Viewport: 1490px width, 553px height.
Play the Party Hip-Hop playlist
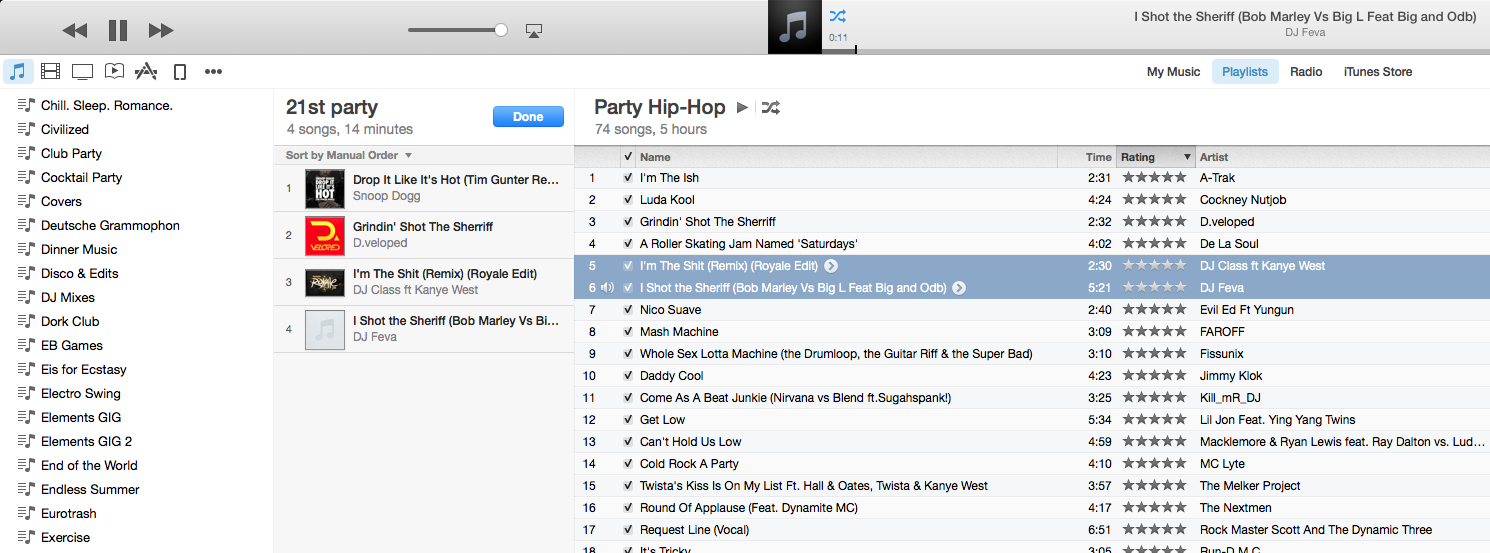tap(742, 107)
